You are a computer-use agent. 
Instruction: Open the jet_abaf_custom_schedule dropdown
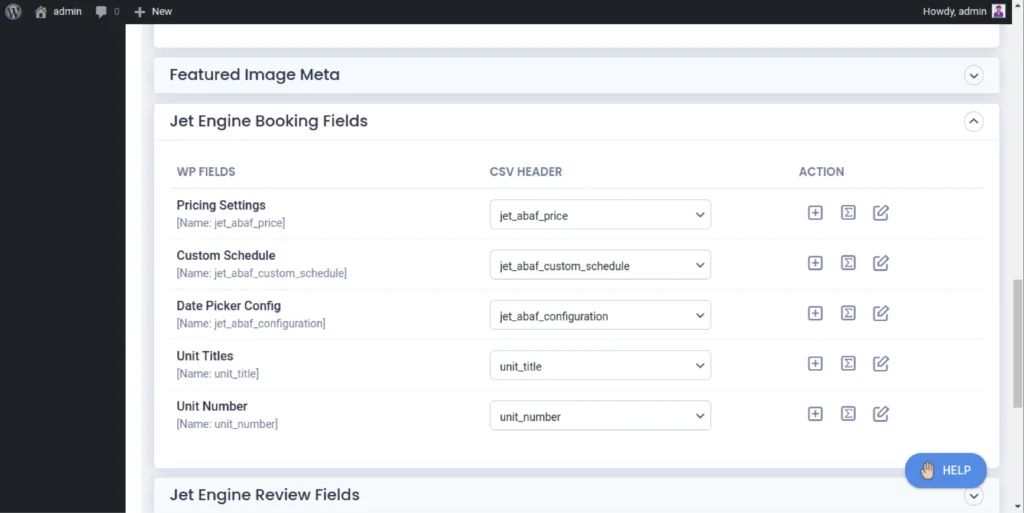600,265
